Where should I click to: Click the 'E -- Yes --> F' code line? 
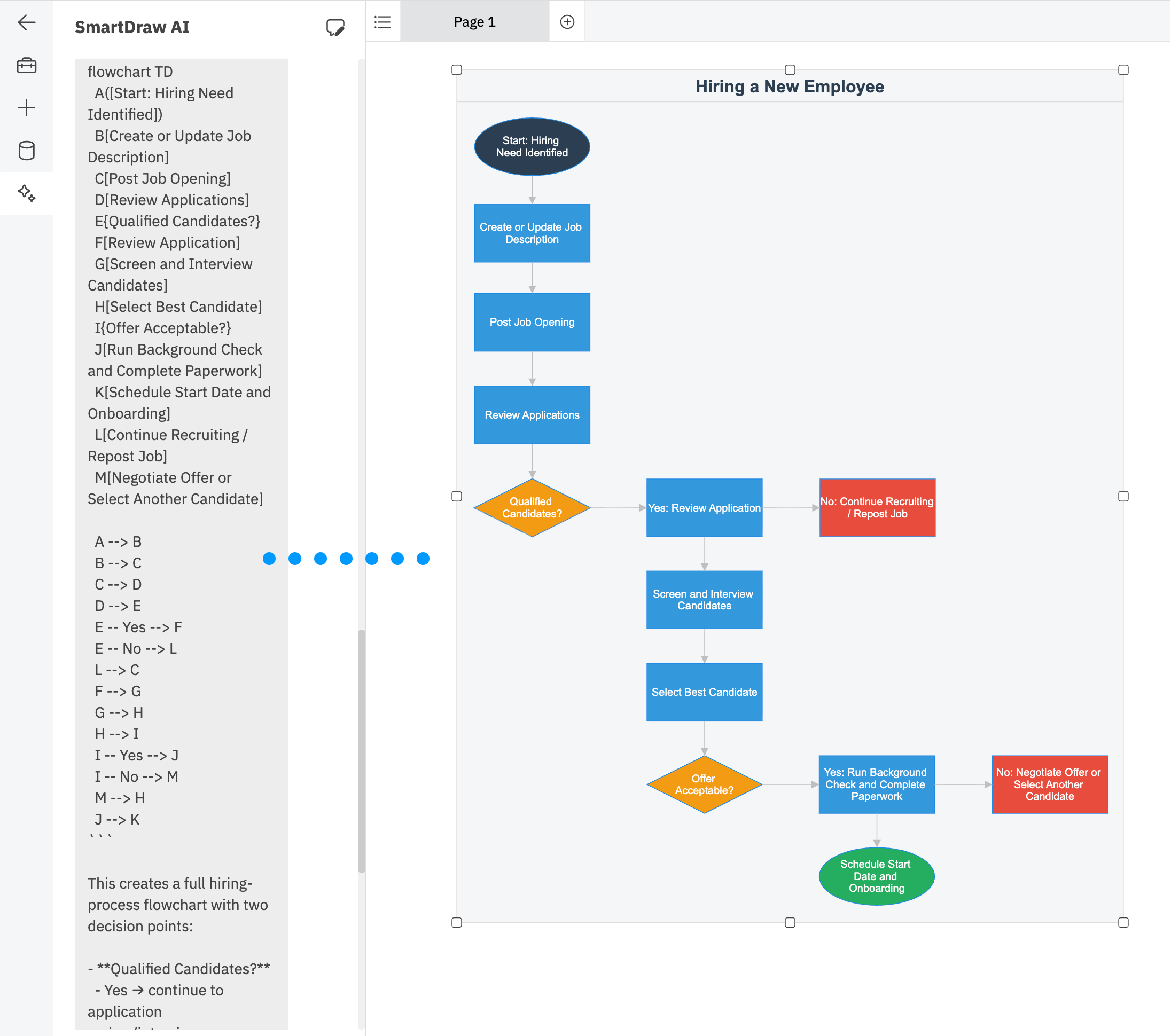coord(139,627)
